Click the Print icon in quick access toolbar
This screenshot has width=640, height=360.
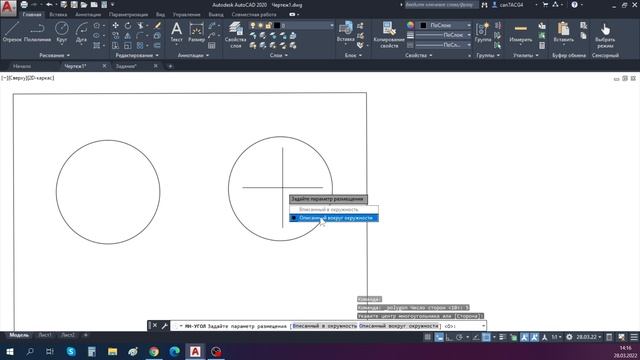[x=24, y=5]
